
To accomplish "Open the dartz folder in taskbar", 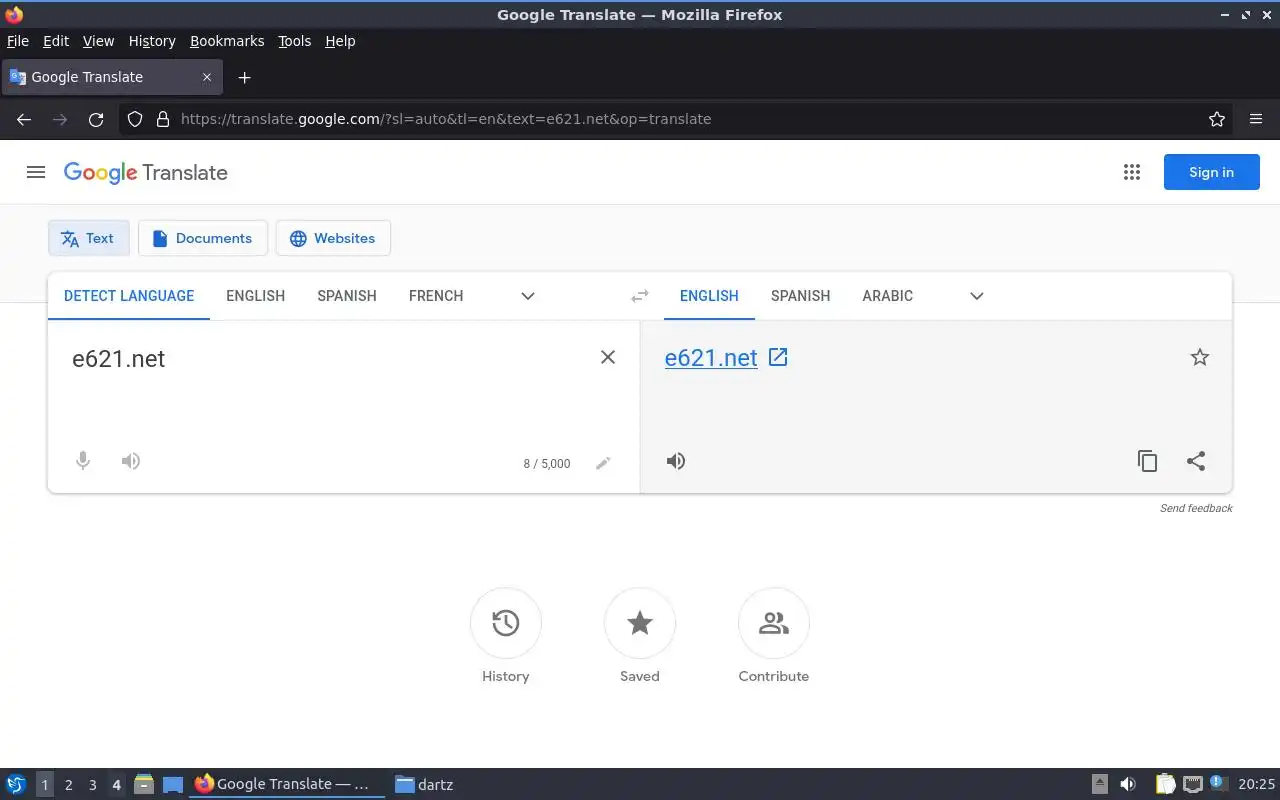I will (425, 785).
